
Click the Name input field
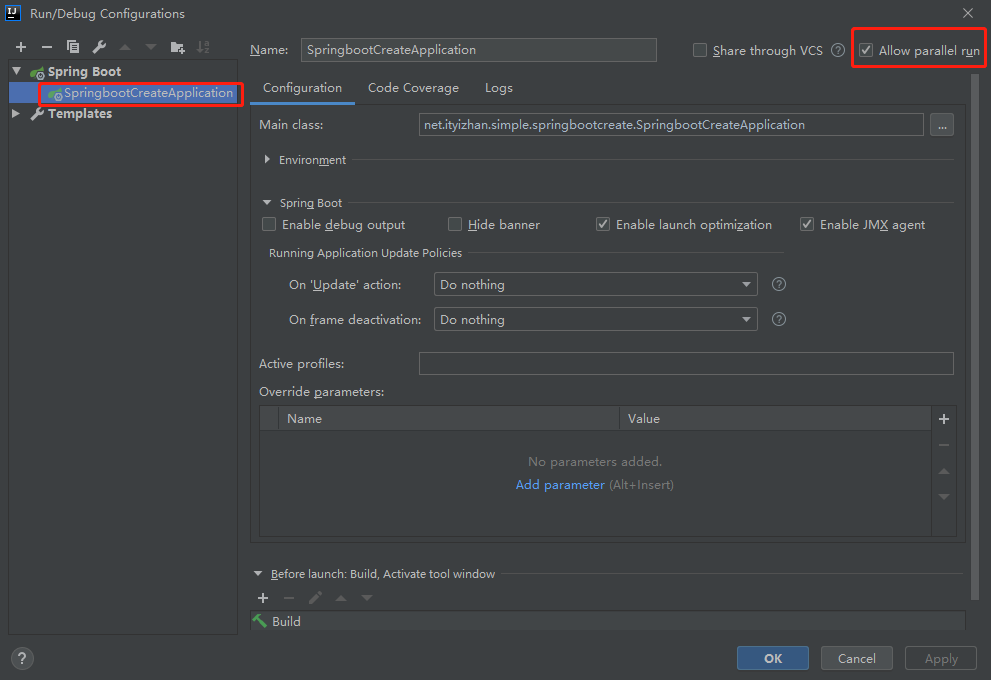(x=478, y=50)
